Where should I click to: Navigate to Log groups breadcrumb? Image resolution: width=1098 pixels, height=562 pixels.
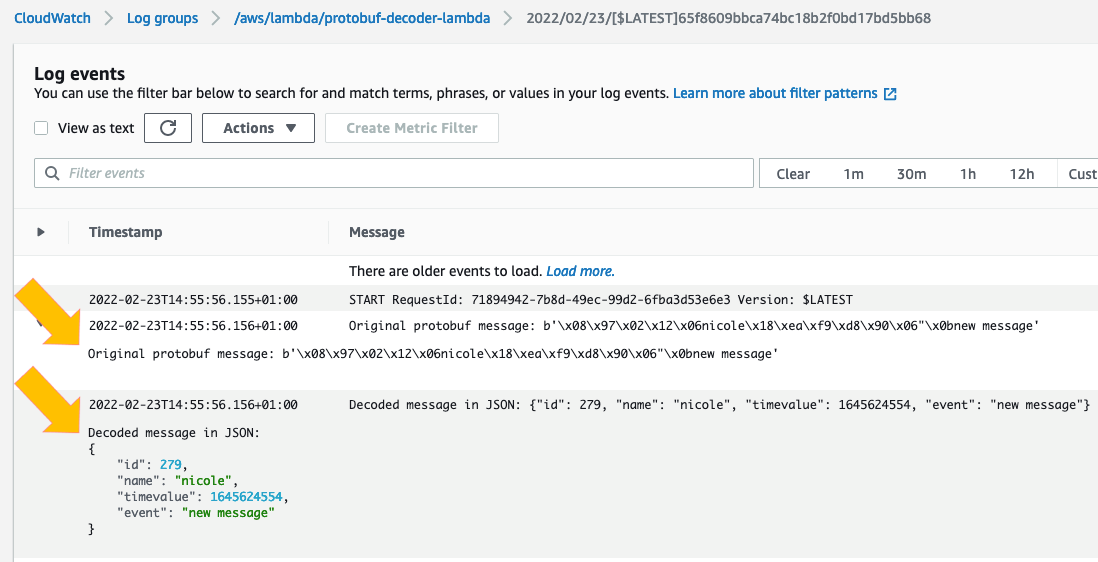[x=162, y=18]
